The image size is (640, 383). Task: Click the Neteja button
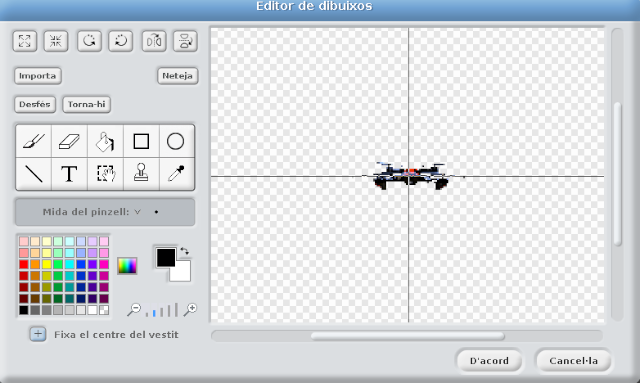pos(178,76)
